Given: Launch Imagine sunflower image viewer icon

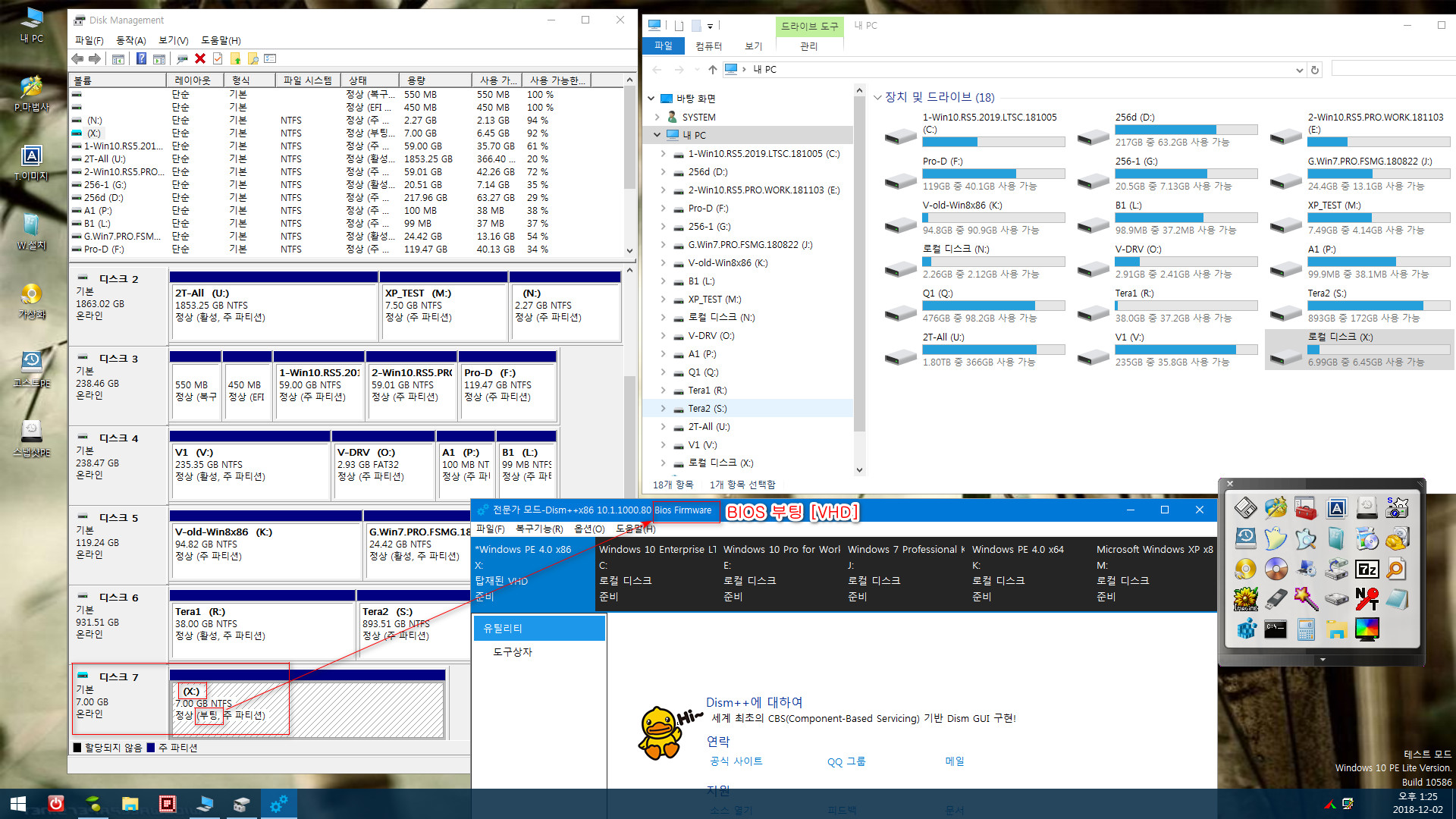Looking at the screenshot, I should coord(1245,599).
